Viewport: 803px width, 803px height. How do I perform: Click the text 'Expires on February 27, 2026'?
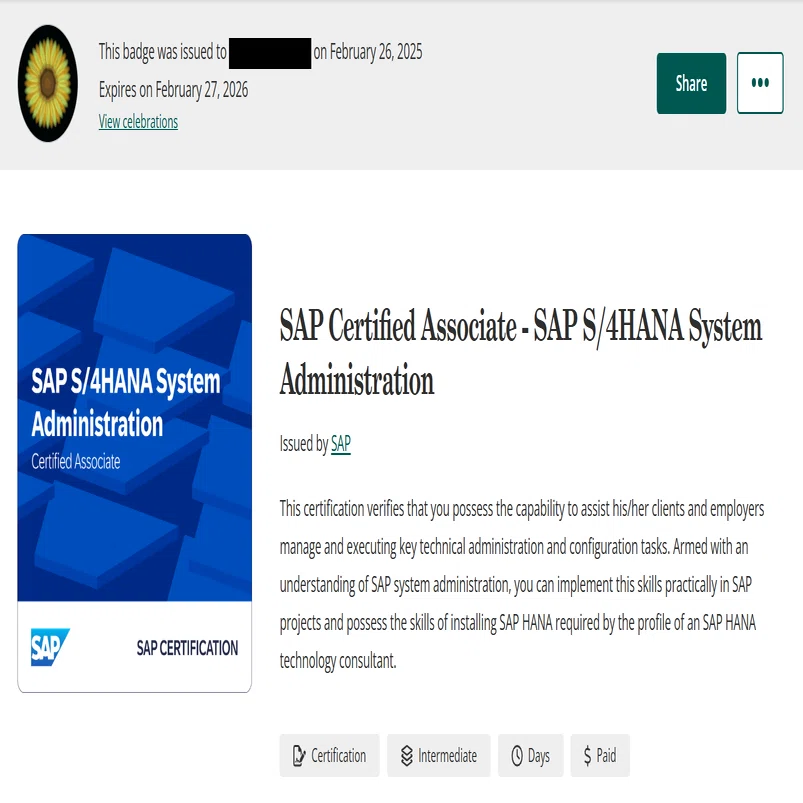[173, 90]
